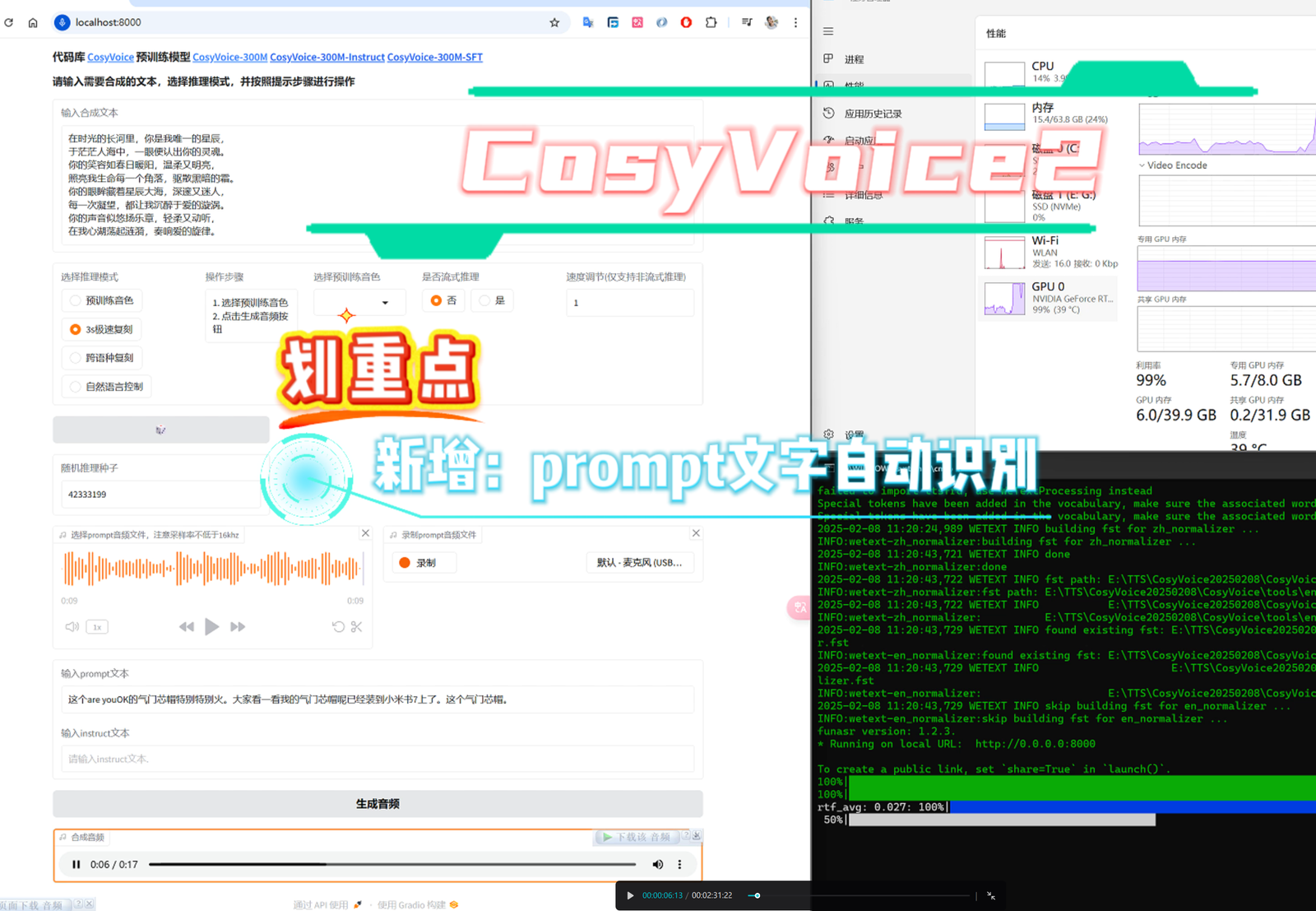Open Chrome's three-dot menu
The width and height of the screenshot is (1316, 911).
(795, 22)
